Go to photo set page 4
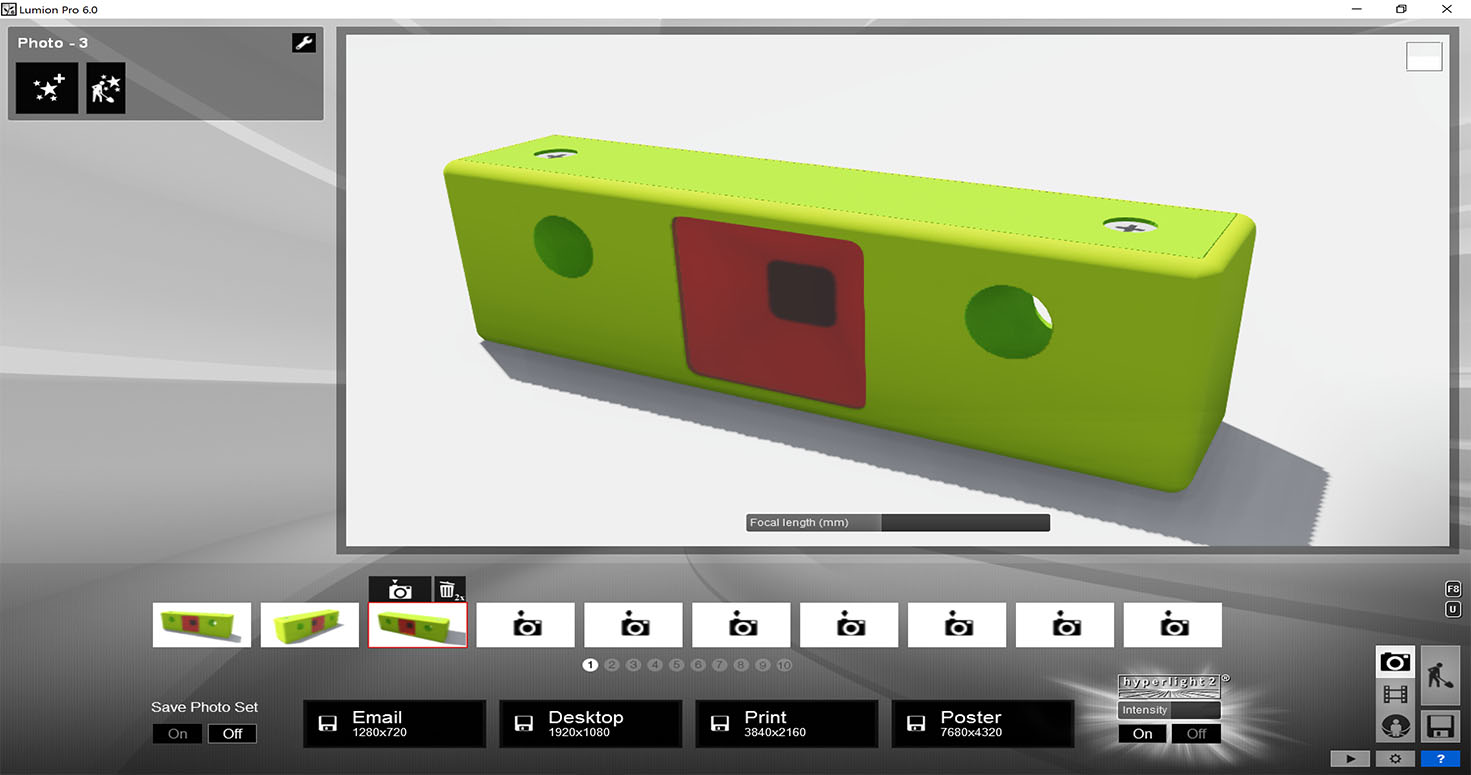The image size is (1471, 775). (x=655, y=665)
